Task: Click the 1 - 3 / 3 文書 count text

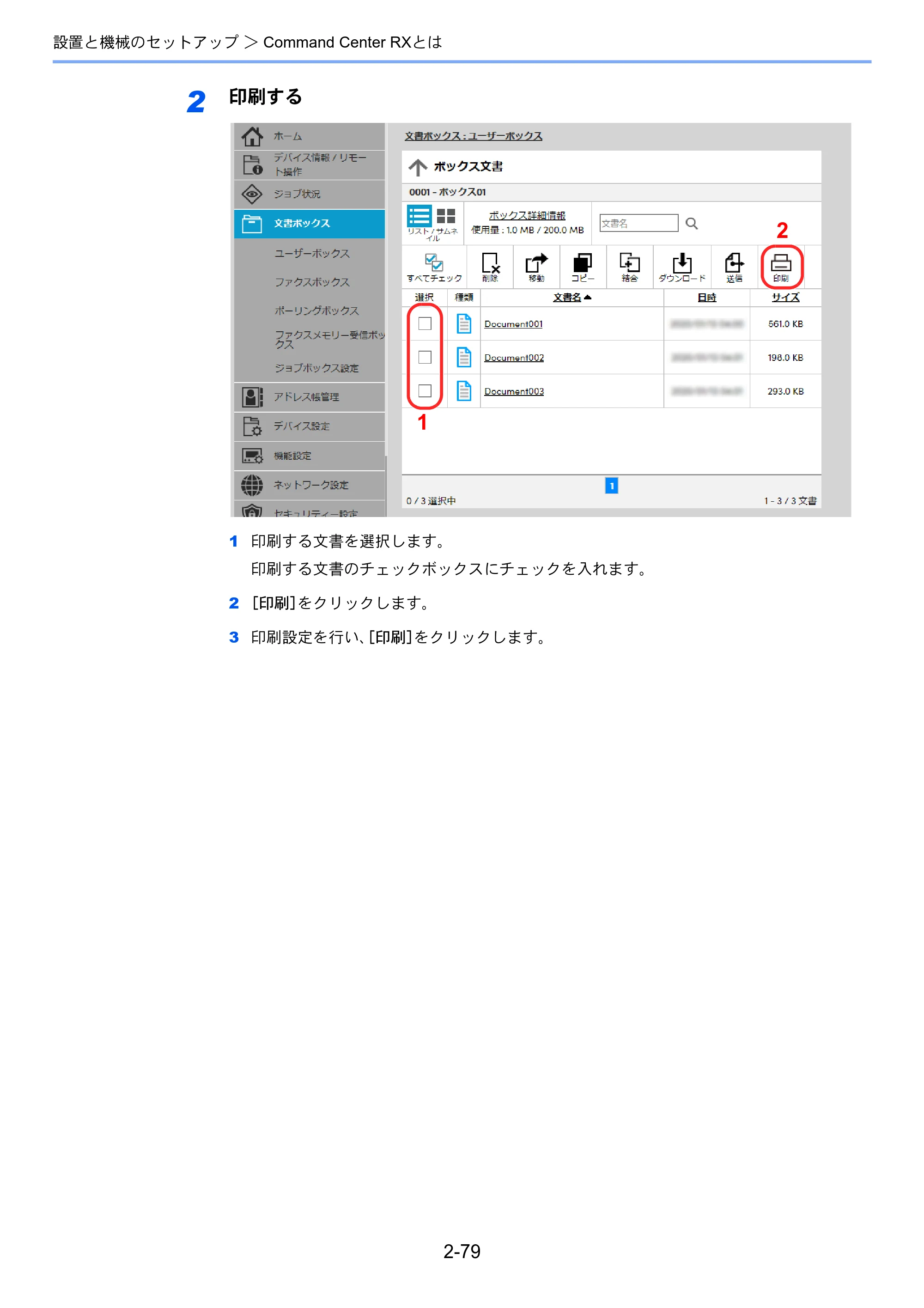Action: (x=790, y=501)
